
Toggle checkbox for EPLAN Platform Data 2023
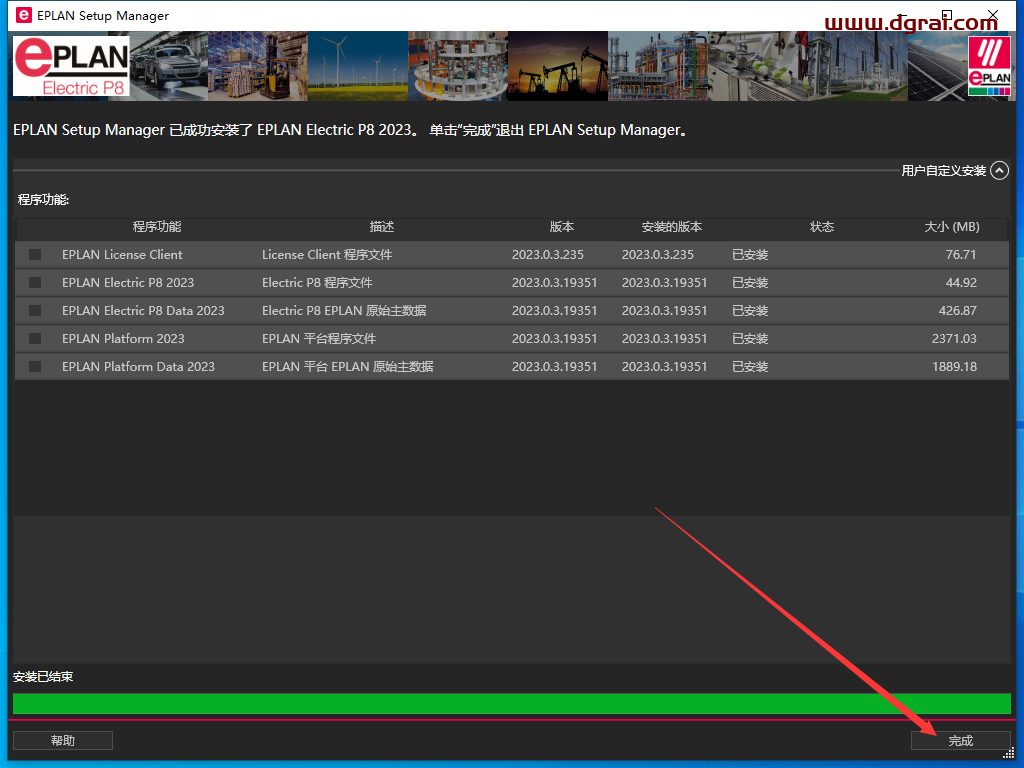pyautogui.click(x=35, y=367)
